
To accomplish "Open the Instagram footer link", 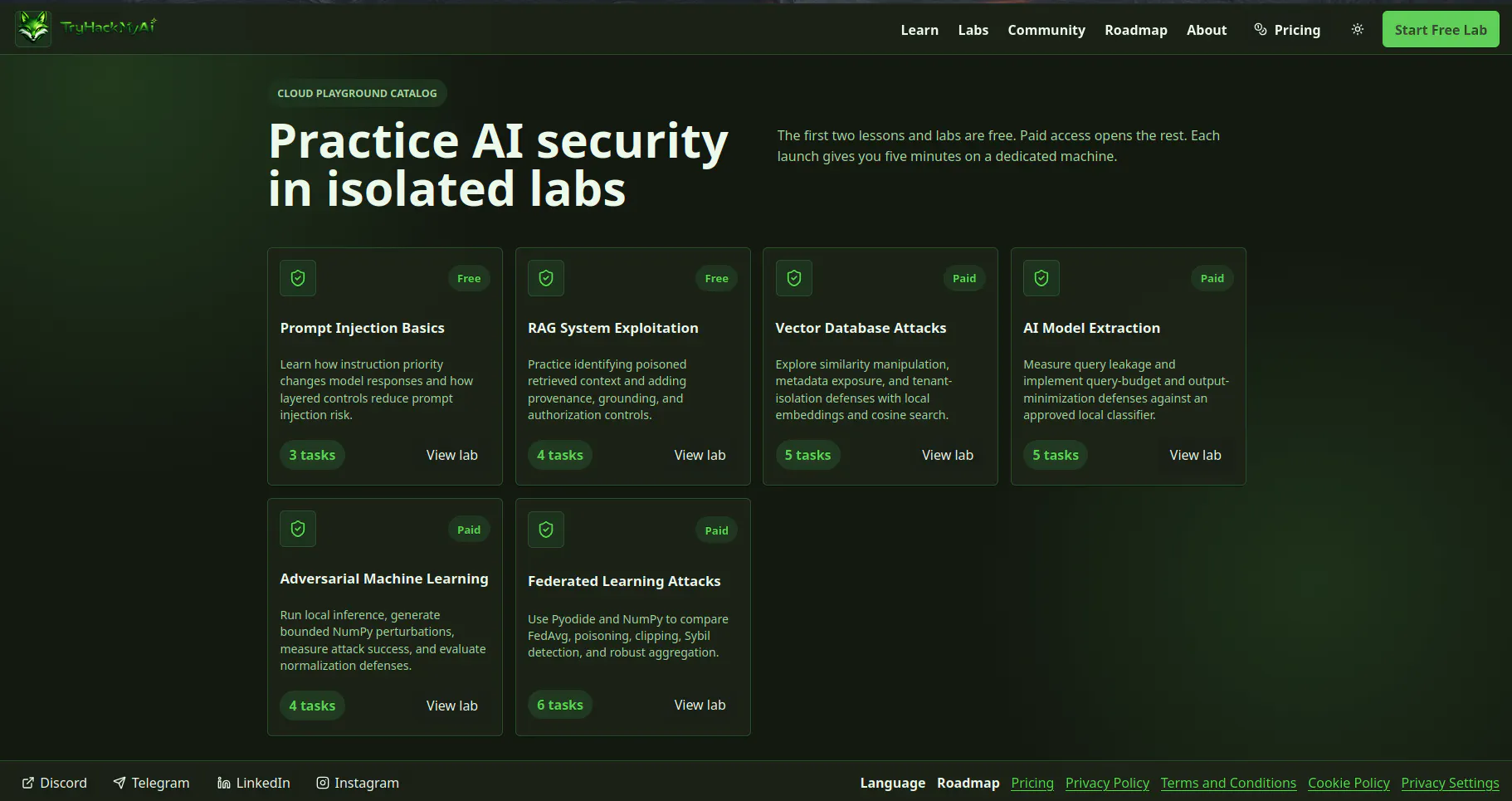I will point(358,783).
